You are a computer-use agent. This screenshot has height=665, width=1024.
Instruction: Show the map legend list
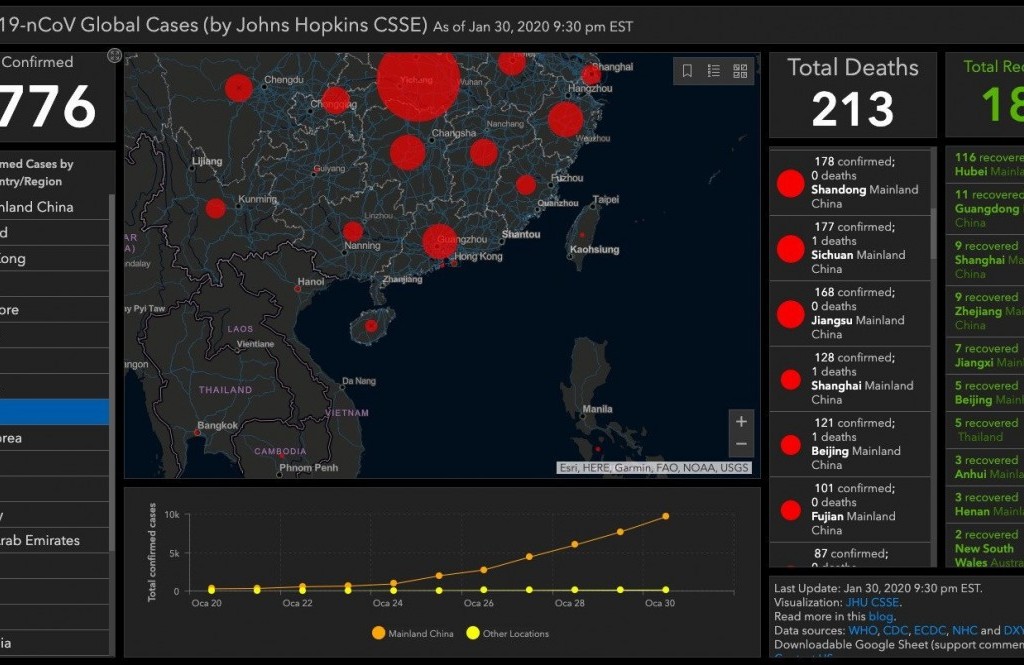tap(714, 71)
